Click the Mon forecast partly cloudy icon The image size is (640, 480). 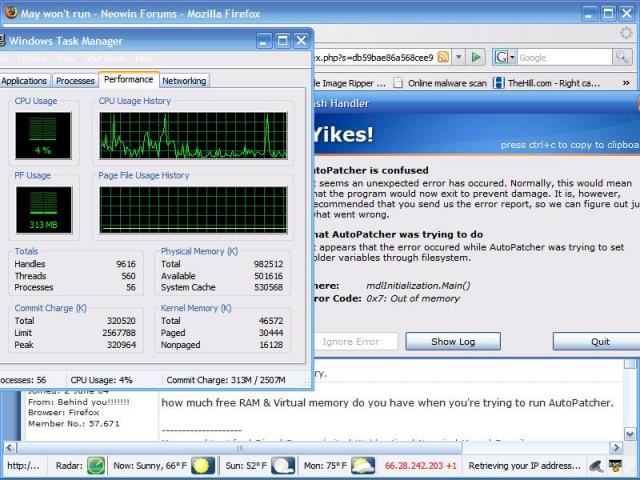coord(363,466)
